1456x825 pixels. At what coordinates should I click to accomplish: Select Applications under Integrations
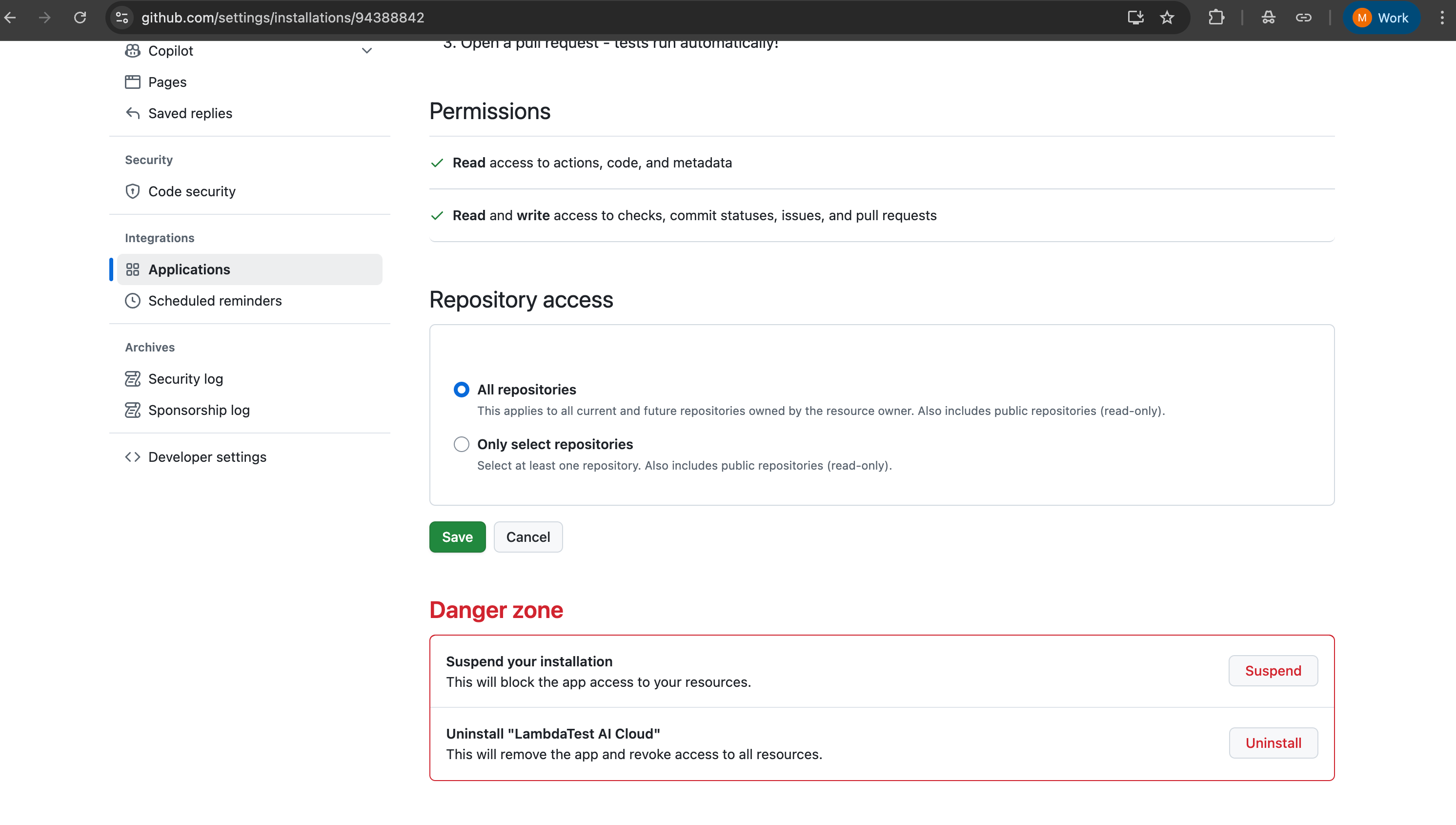[x=189, y=269]
